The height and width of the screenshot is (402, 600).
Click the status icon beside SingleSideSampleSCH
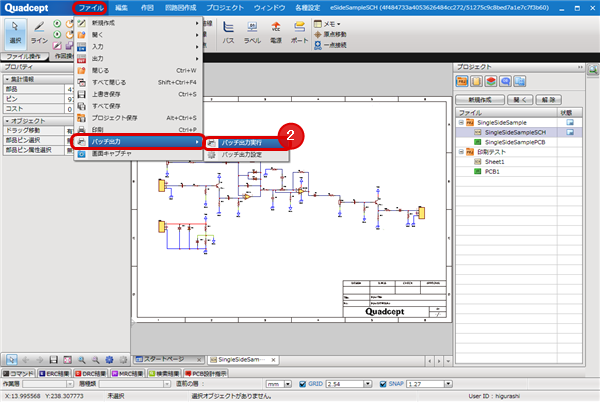click(570, 132)
